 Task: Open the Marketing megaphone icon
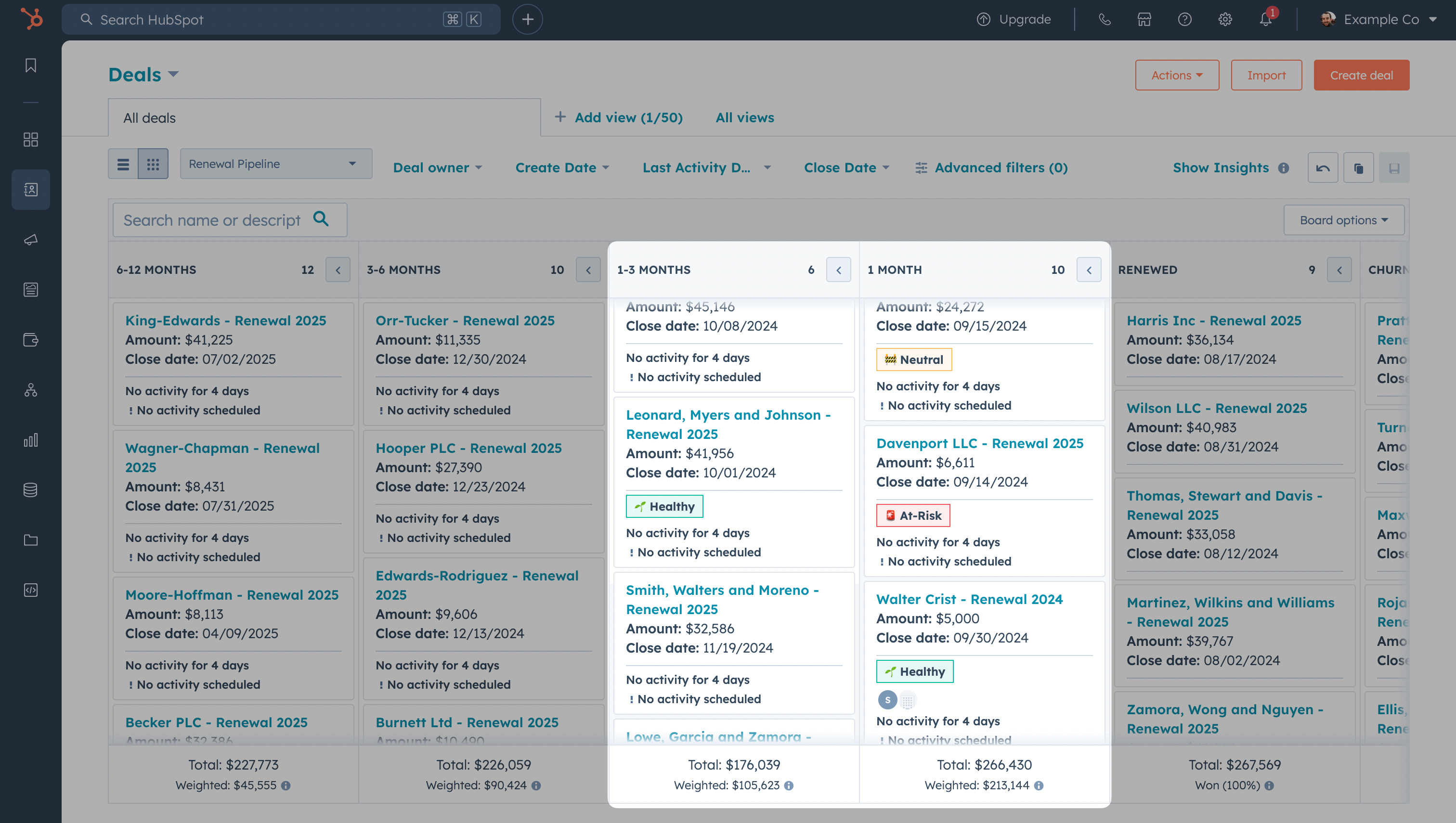30,240
